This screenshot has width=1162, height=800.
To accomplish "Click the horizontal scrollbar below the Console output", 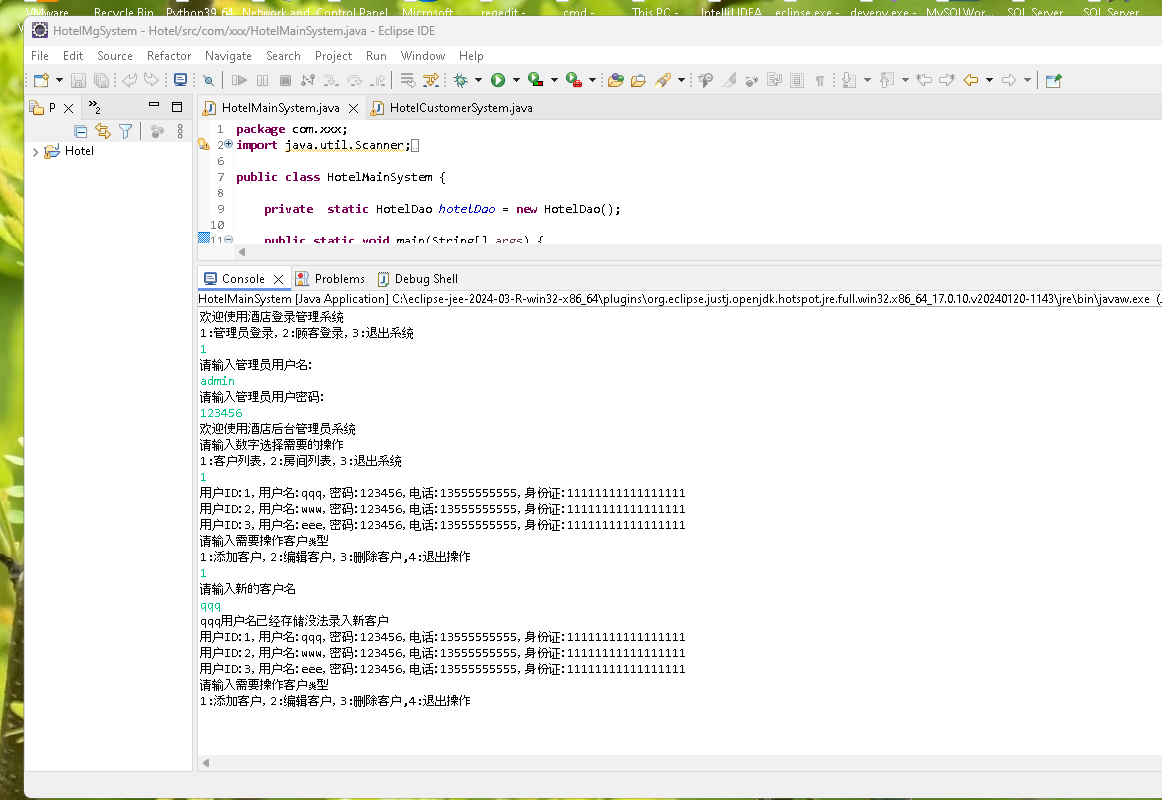I will [600, 763].
